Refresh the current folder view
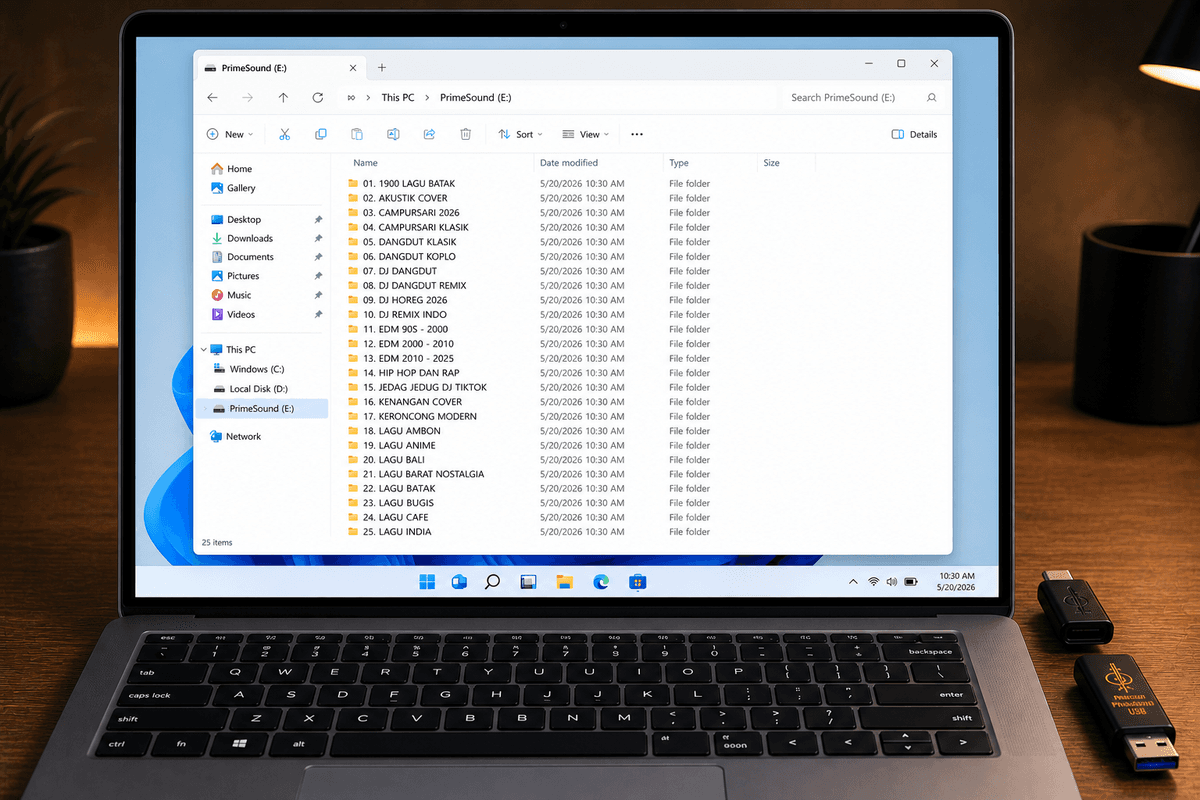This screenshot has width=1200, height=800. [x=318, y=98]
